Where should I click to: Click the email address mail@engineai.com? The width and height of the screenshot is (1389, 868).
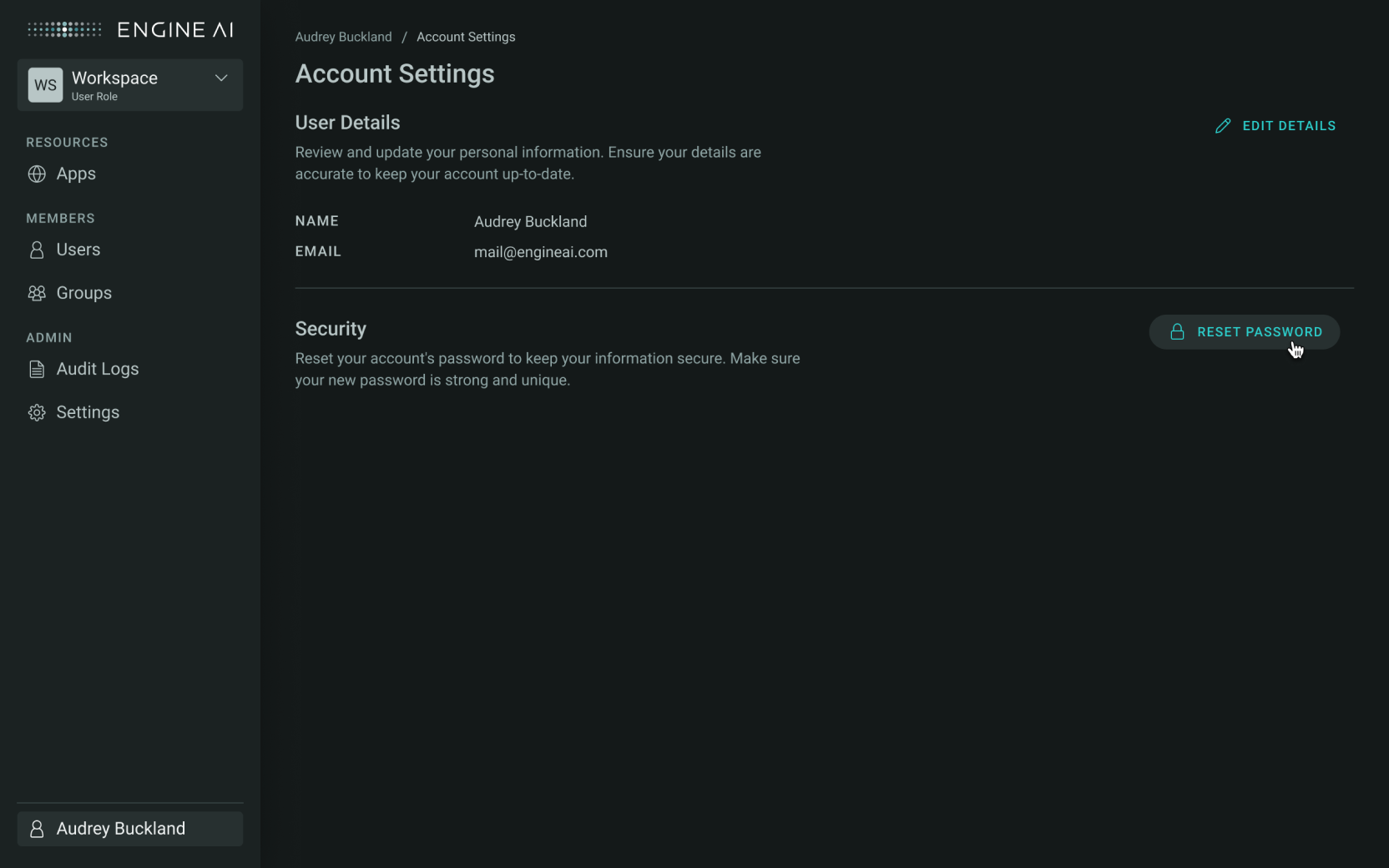[x=541, y=252]
